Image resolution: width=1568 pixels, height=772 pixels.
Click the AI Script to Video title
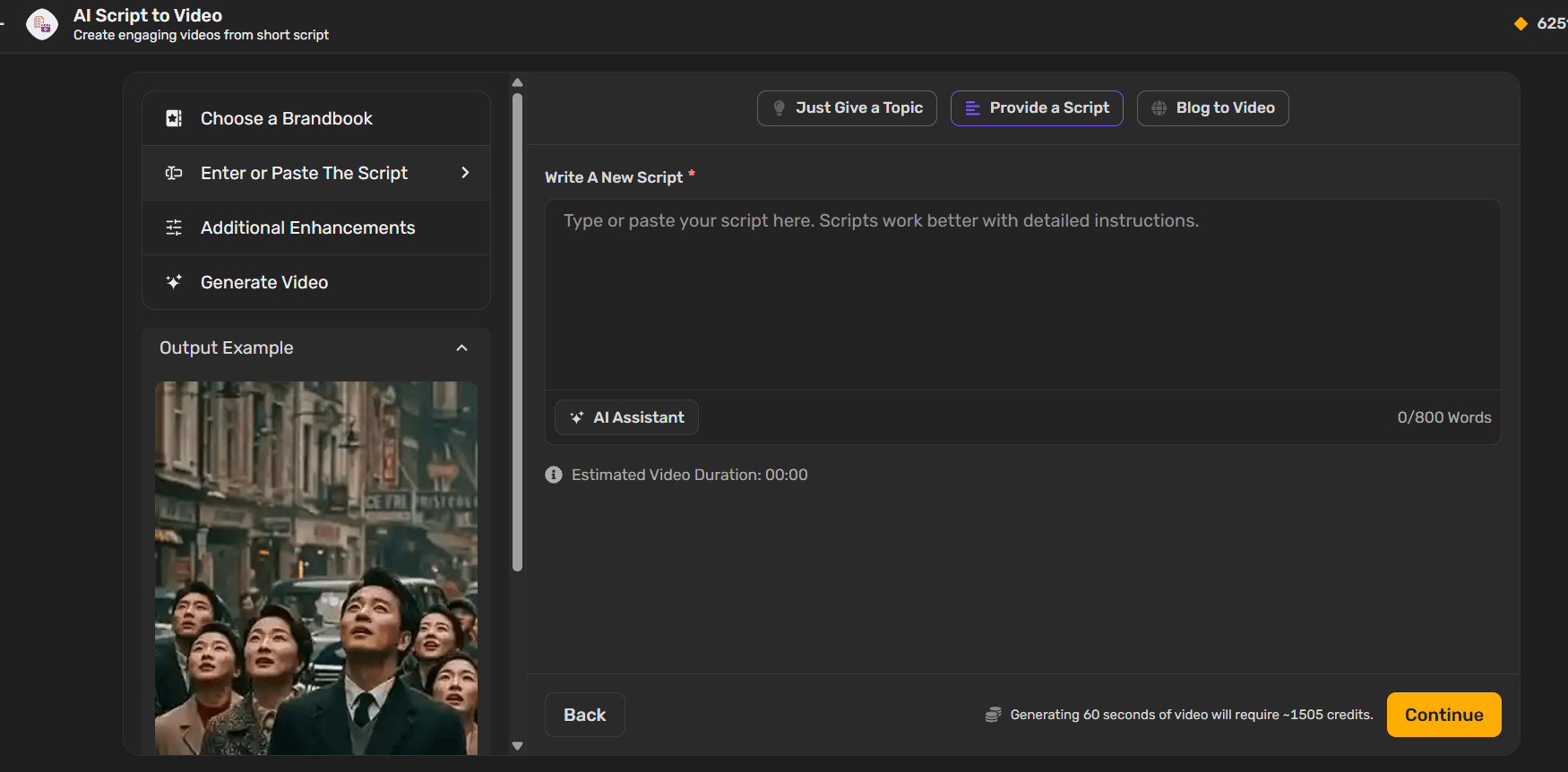coord(148,15)
